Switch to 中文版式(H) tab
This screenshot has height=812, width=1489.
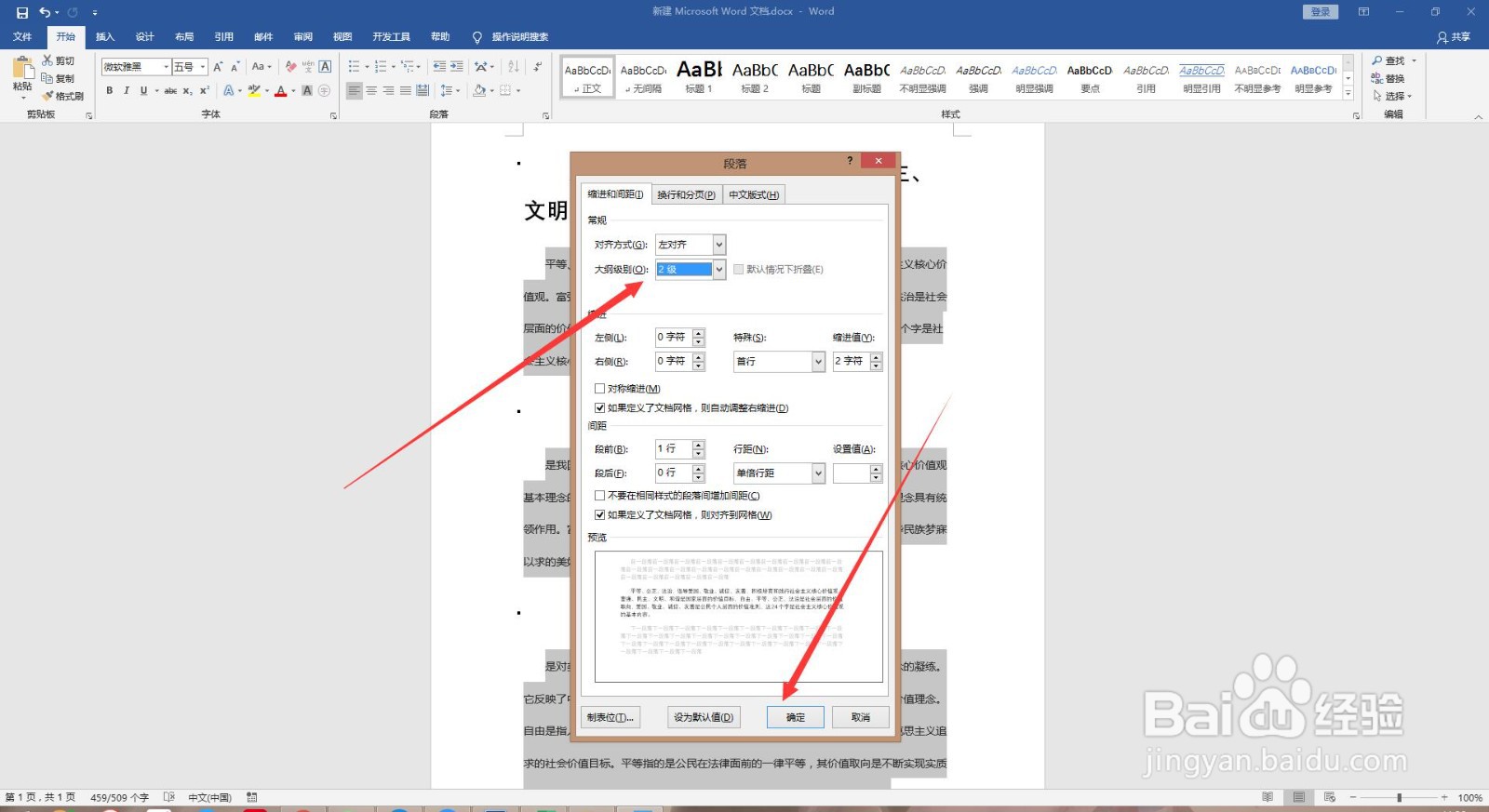(754, 194)
